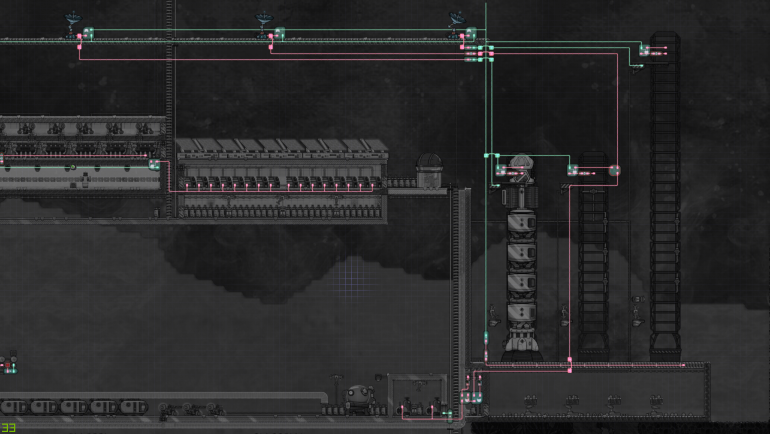Select the leftmost storage tank at bottom
The width and height of the screenshot is (770, 434).
tap(14, 407)
